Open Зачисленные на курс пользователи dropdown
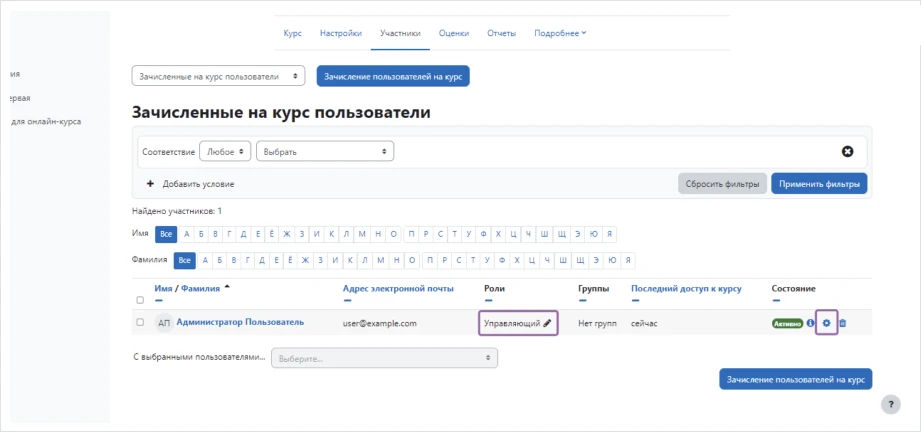Viewport: 921px width, 432px height. pos(219,76)
